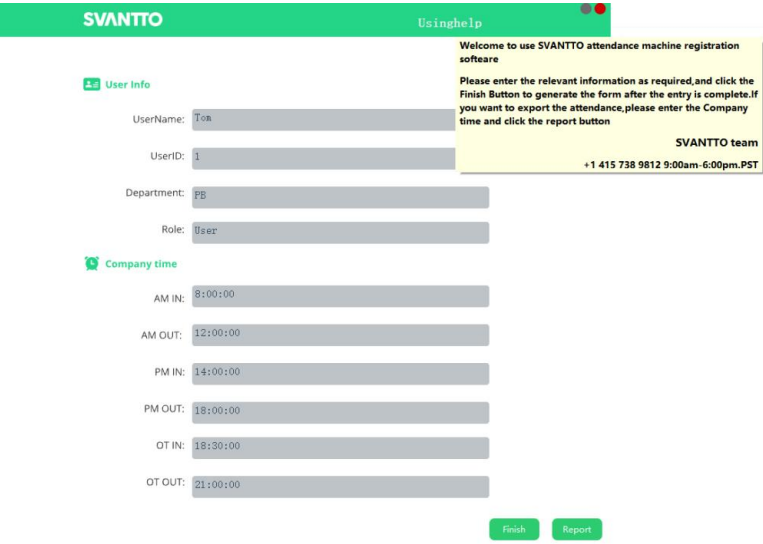Click the AM IN: label
This screenshot has width=763, height=544.
169,298
